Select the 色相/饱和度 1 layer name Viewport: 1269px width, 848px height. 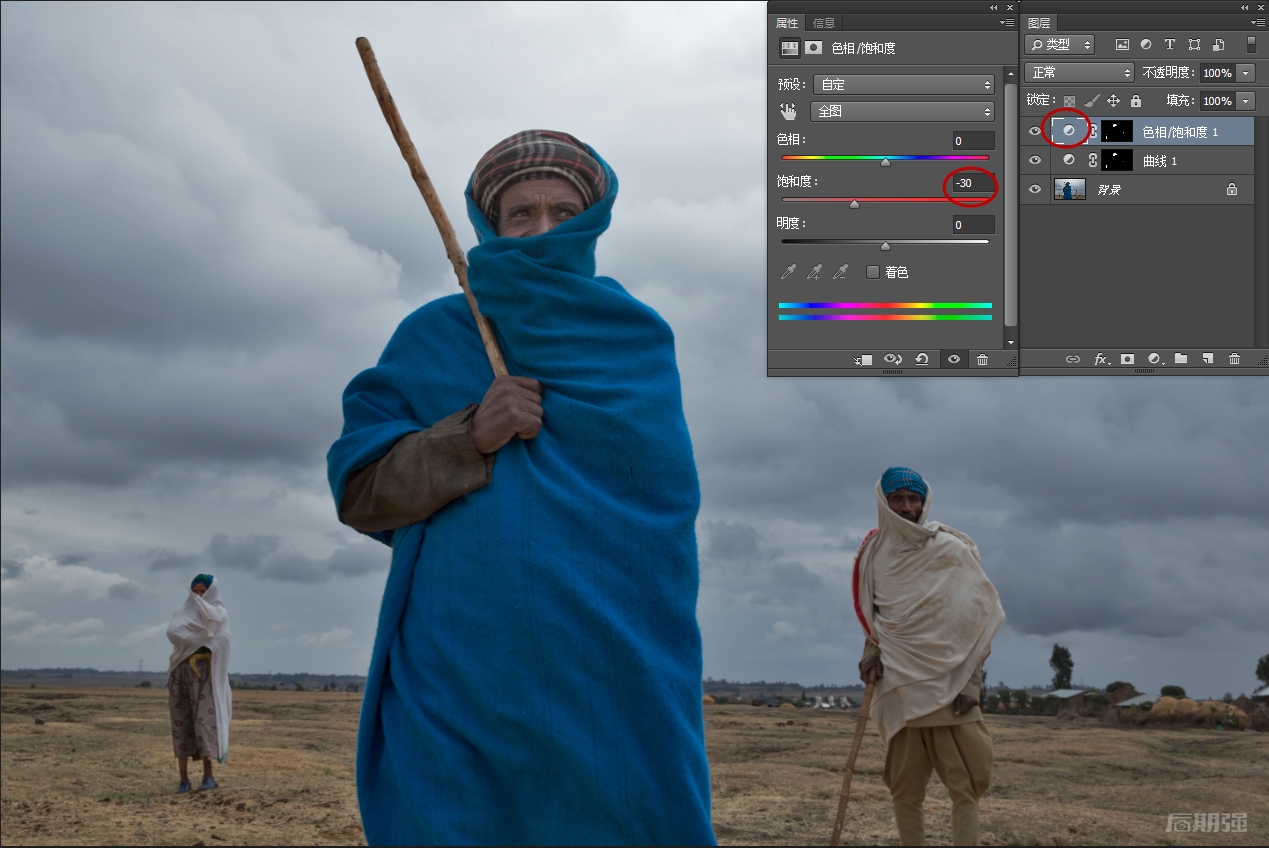(x=1180, y=132)
